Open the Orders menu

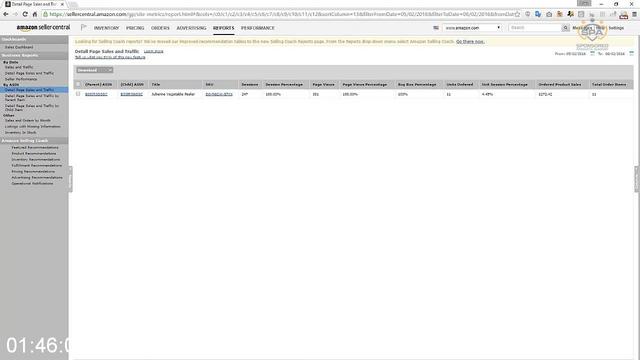point(160,28)
